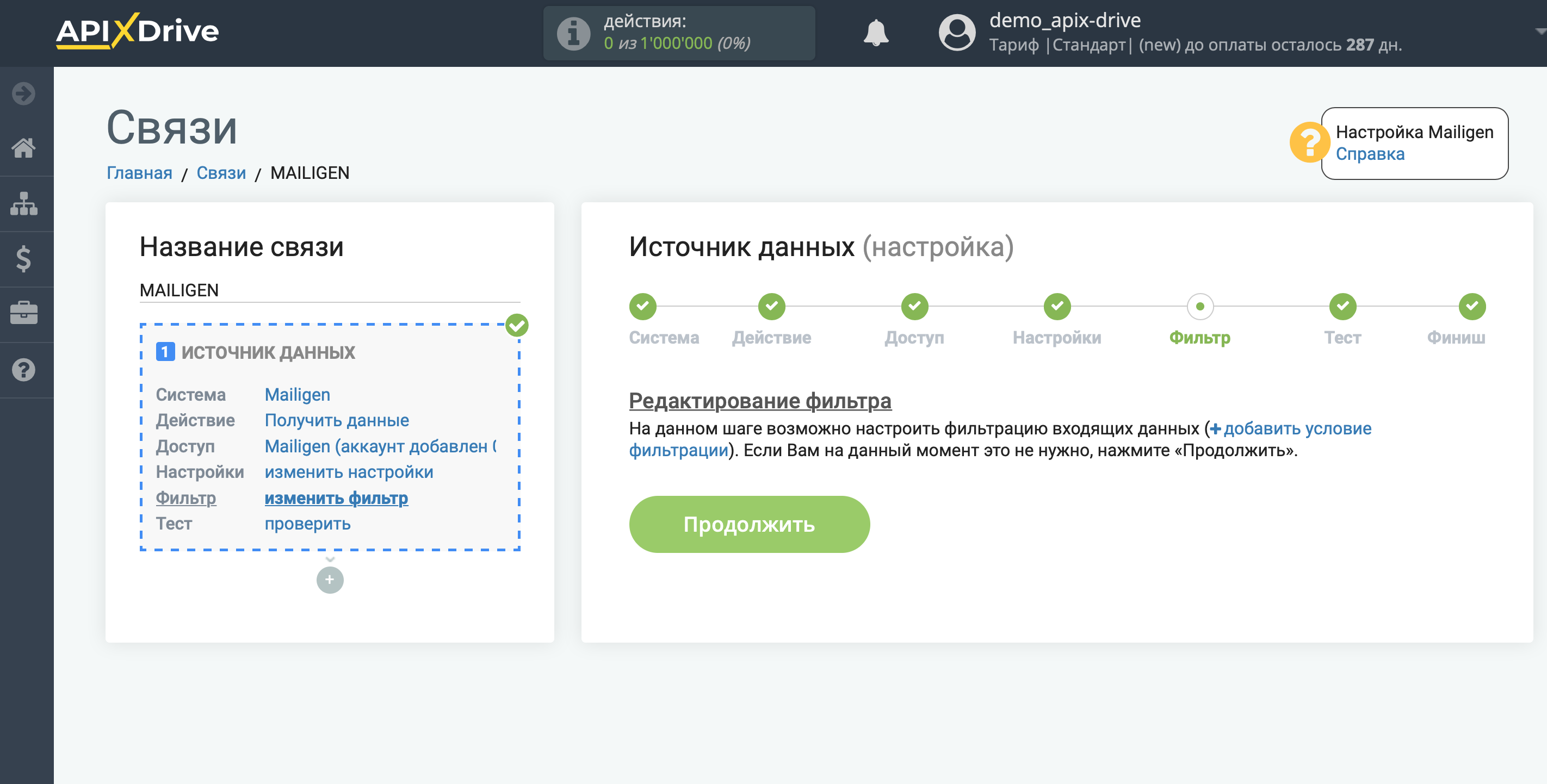Go to Связи breadcrumb link
Viewport: 1547px width, 784px height.
click(x=221, y=173)
